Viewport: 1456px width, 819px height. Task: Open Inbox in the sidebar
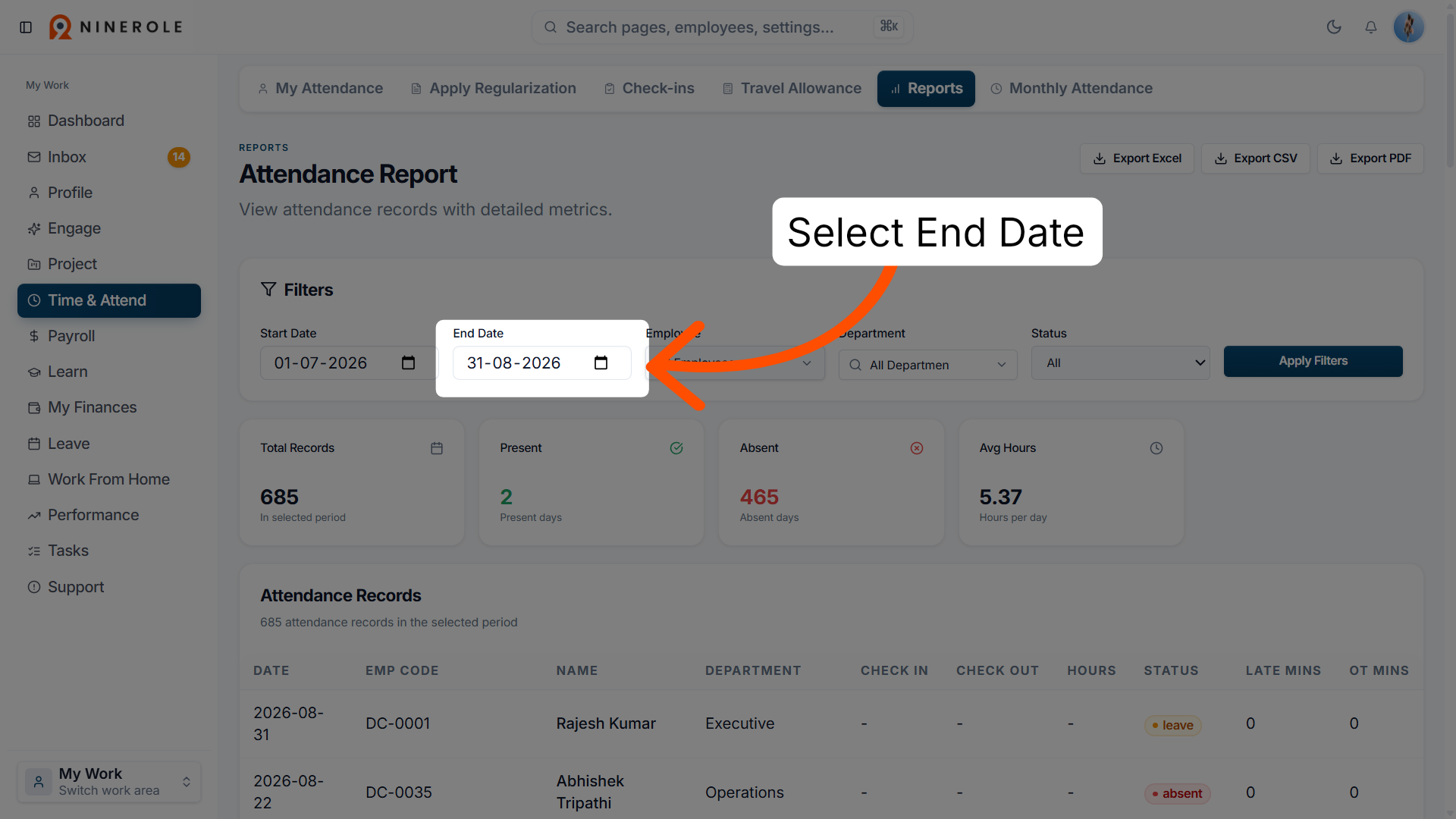[109, 157]
